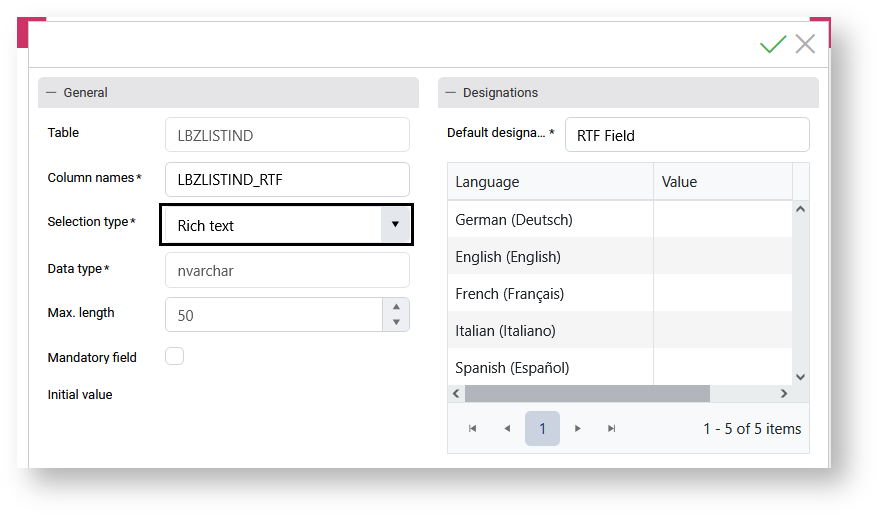Sort by the Language column header
This screenshot has height=516, width=879.
pyautogui.click(x=550, y=182)
